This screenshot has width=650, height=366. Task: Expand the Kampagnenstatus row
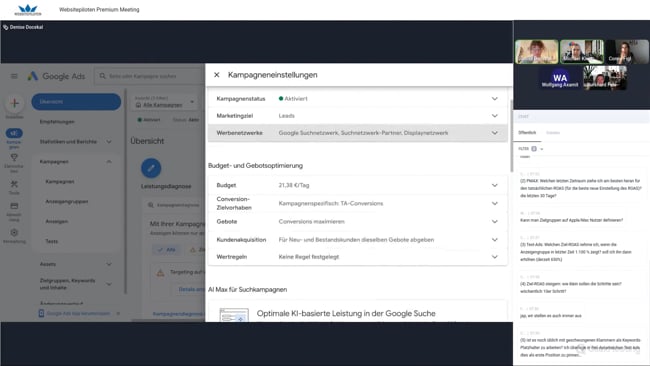click(495, 99)
